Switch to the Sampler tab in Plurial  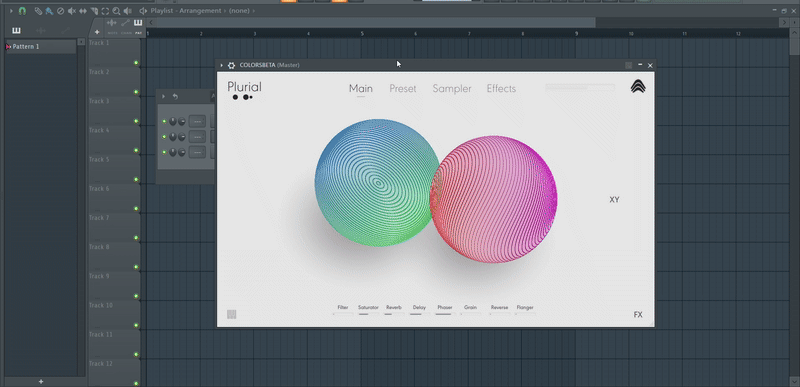(452, 89)
